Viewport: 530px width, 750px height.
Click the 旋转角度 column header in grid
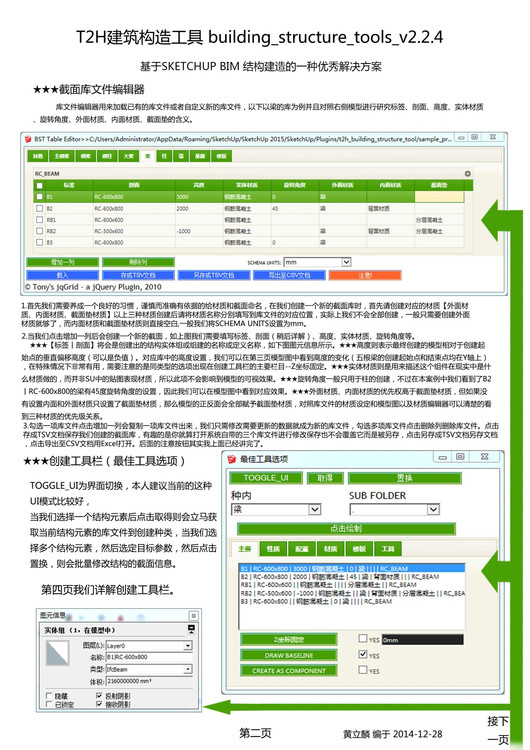295,185
